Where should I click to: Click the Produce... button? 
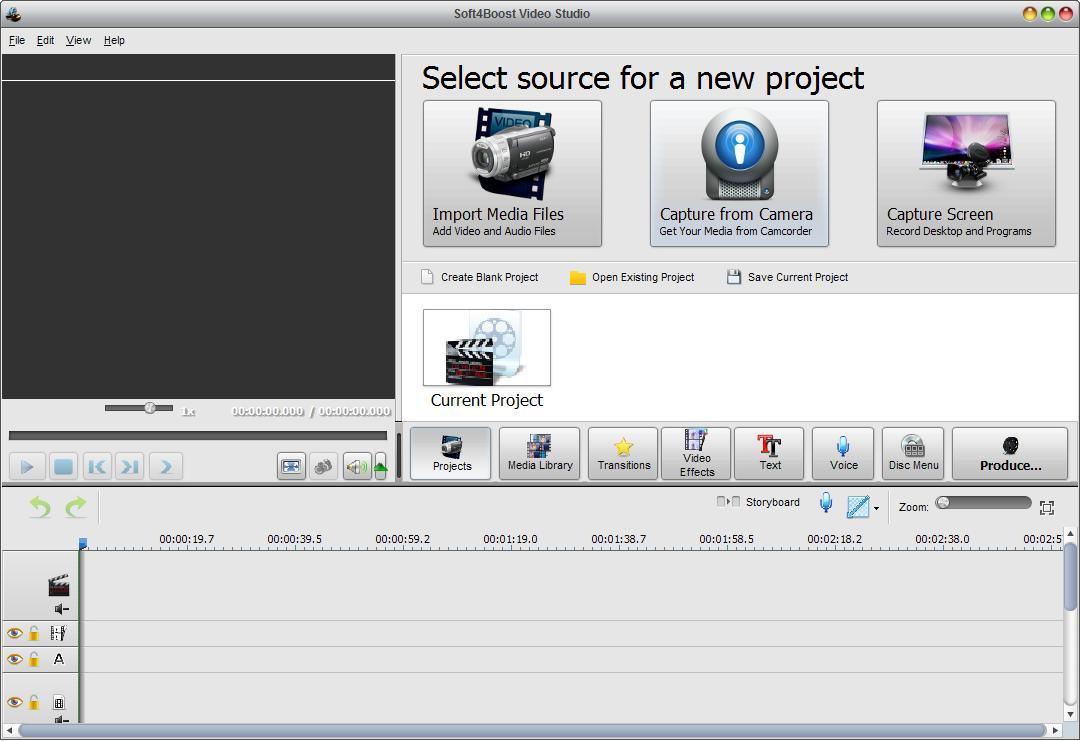[1010, 453]
